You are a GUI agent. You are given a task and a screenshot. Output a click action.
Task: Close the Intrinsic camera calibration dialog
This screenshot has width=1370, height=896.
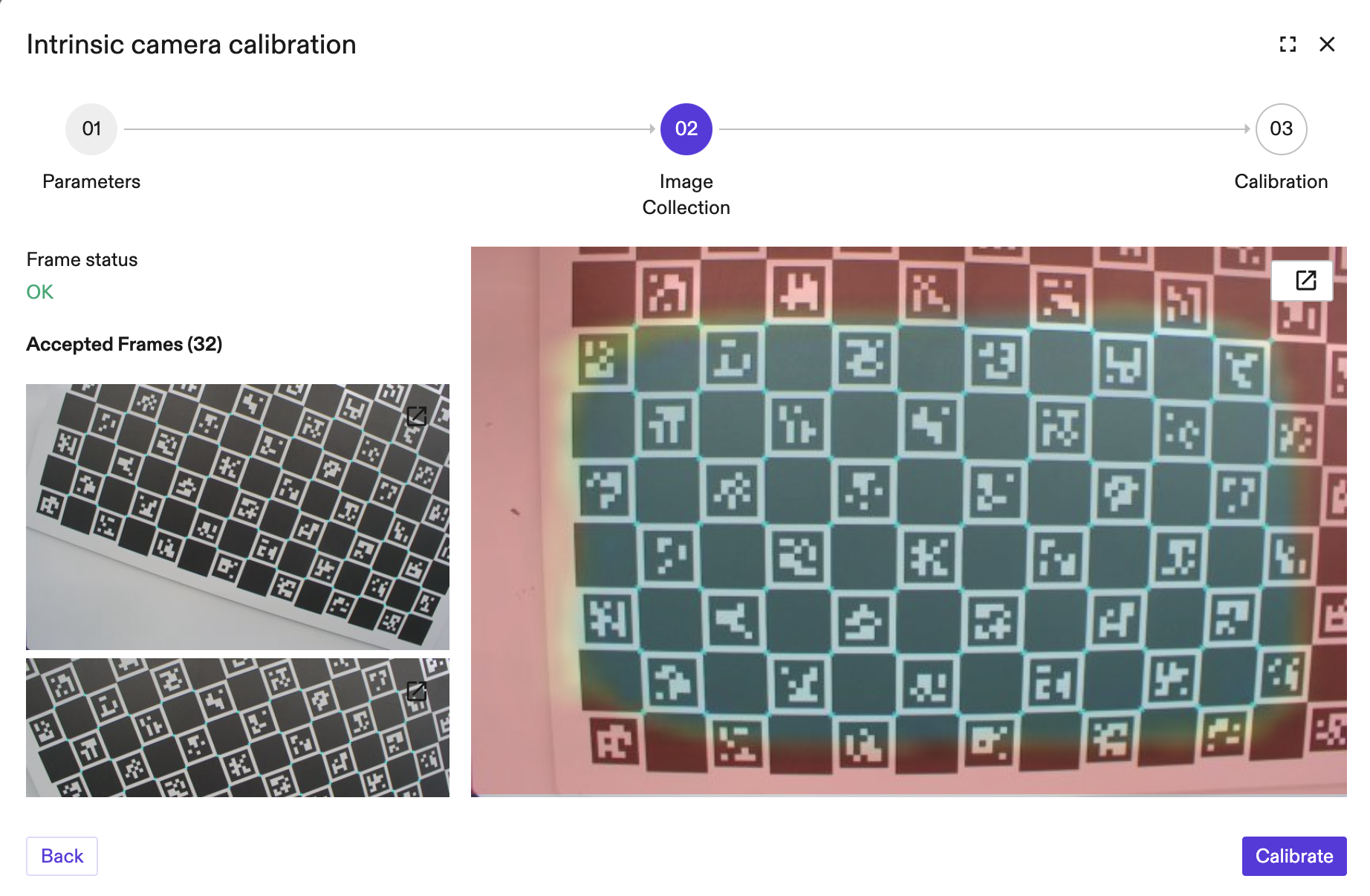click(1327, 45)
